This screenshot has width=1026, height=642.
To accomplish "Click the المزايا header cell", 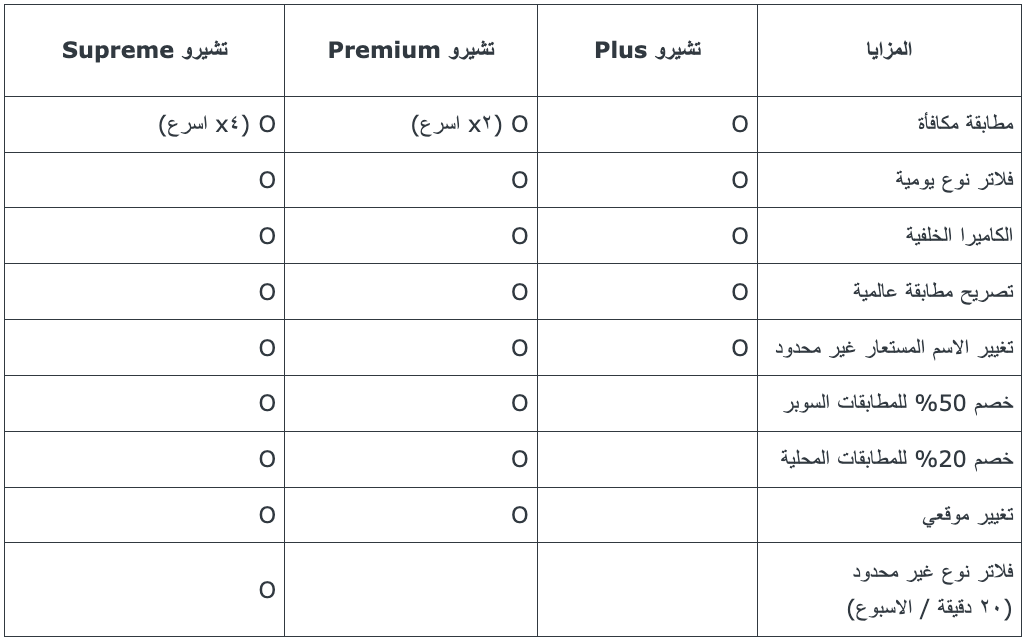I will tap(889, 50).
